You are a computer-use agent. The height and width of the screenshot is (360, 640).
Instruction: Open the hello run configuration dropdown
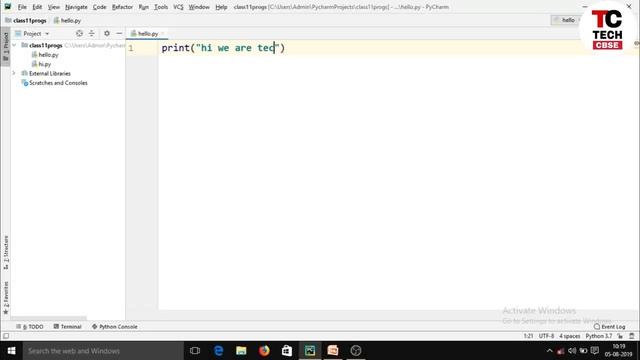coord(566,20)
